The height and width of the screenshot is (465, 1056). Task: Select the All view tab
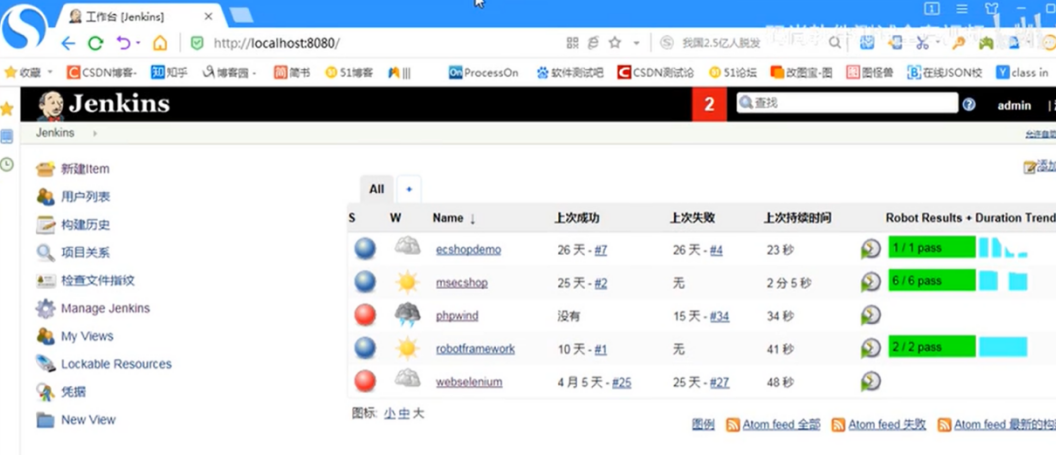point(376,189)
